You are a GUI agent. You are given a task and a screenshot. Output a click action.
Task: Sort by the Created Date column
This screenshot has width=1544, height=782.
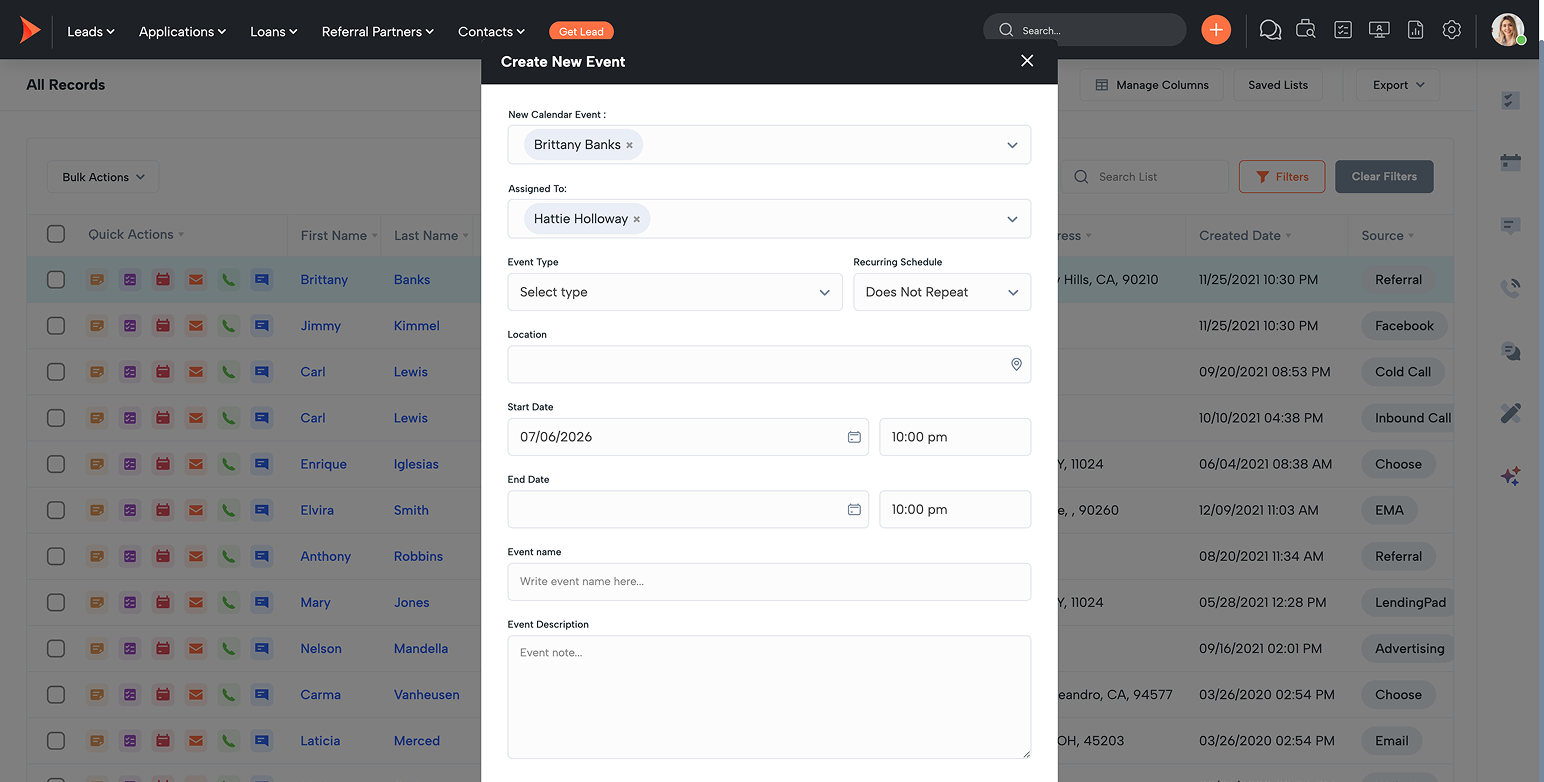coord(1245,236)
